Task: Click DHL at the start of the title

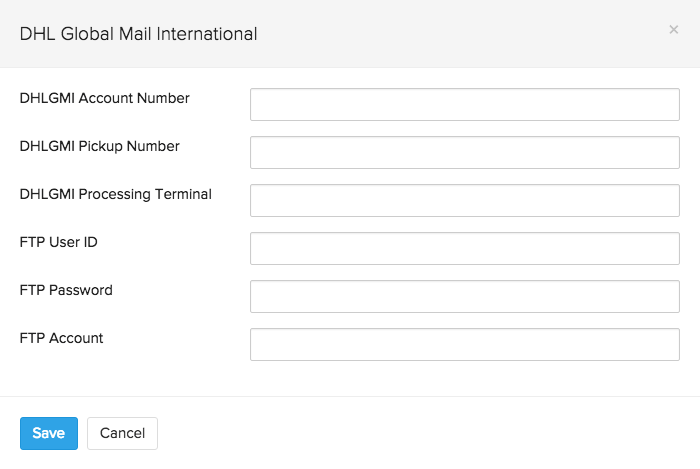Action: click(x=35, y=34)
